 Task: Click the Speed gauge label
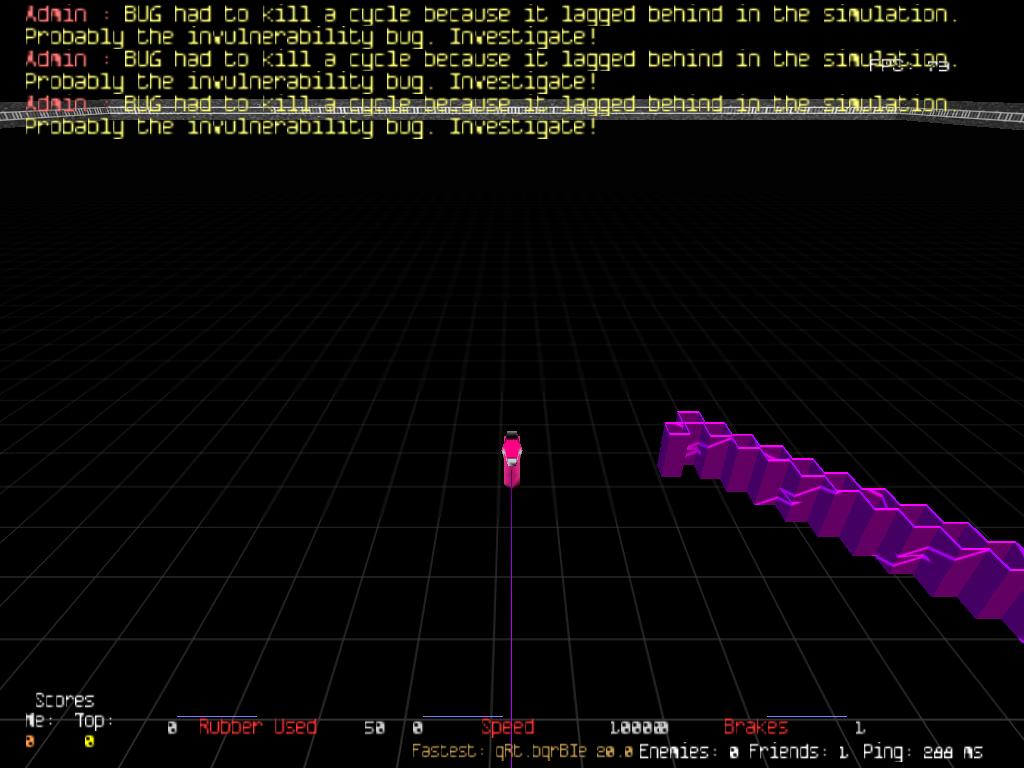(x=508, y=727)
